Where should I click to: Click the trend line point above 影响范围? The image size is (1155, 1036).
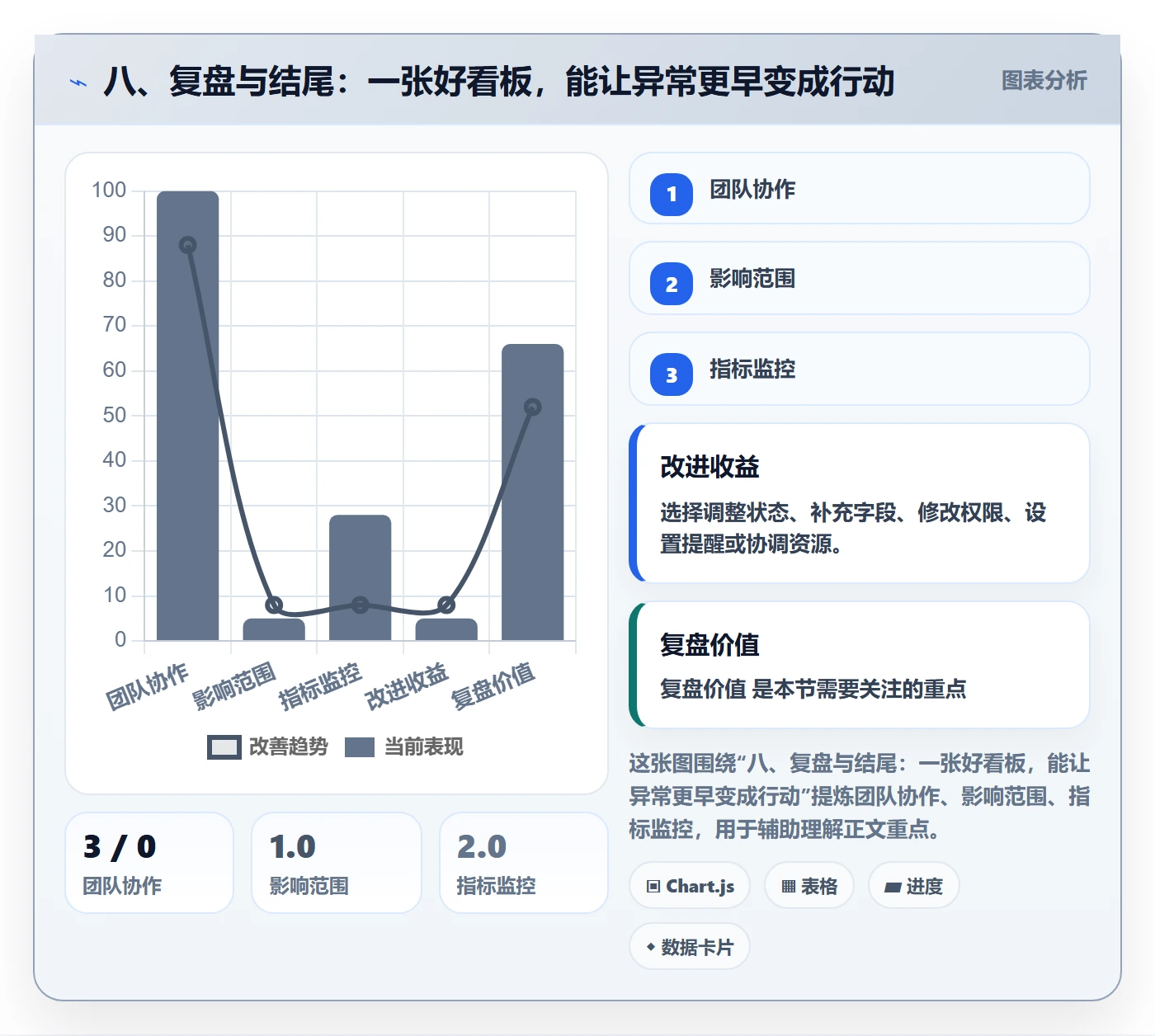click(x=274, y=605)
